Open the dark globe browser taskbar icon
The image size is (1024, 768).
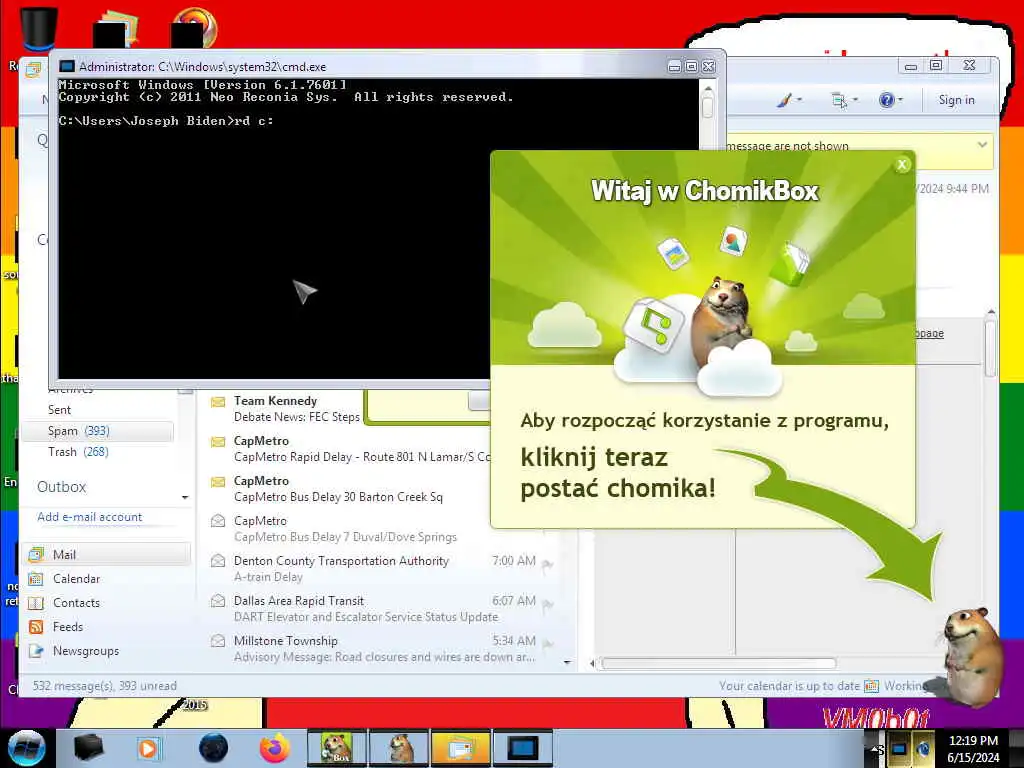pyautogui.click(x=213, y=748)
